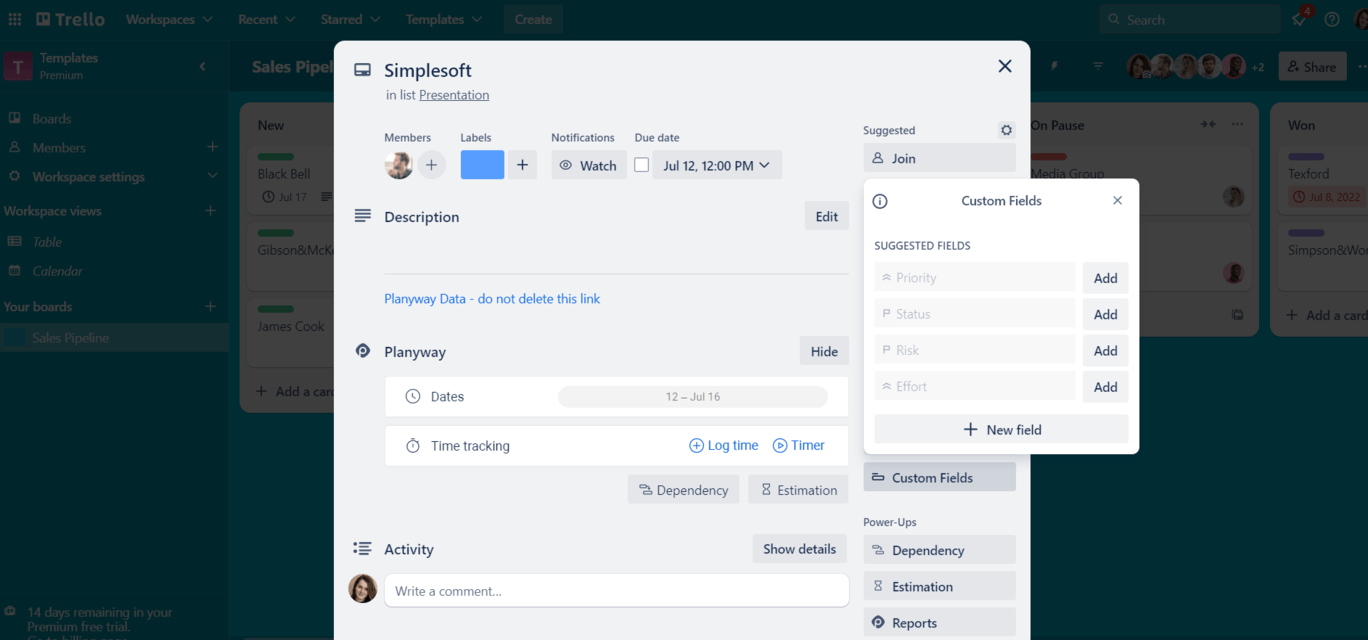This screenshot has height=640, width=1368.
Task: Open the notifications bell icon
Action: point(1299,19)
